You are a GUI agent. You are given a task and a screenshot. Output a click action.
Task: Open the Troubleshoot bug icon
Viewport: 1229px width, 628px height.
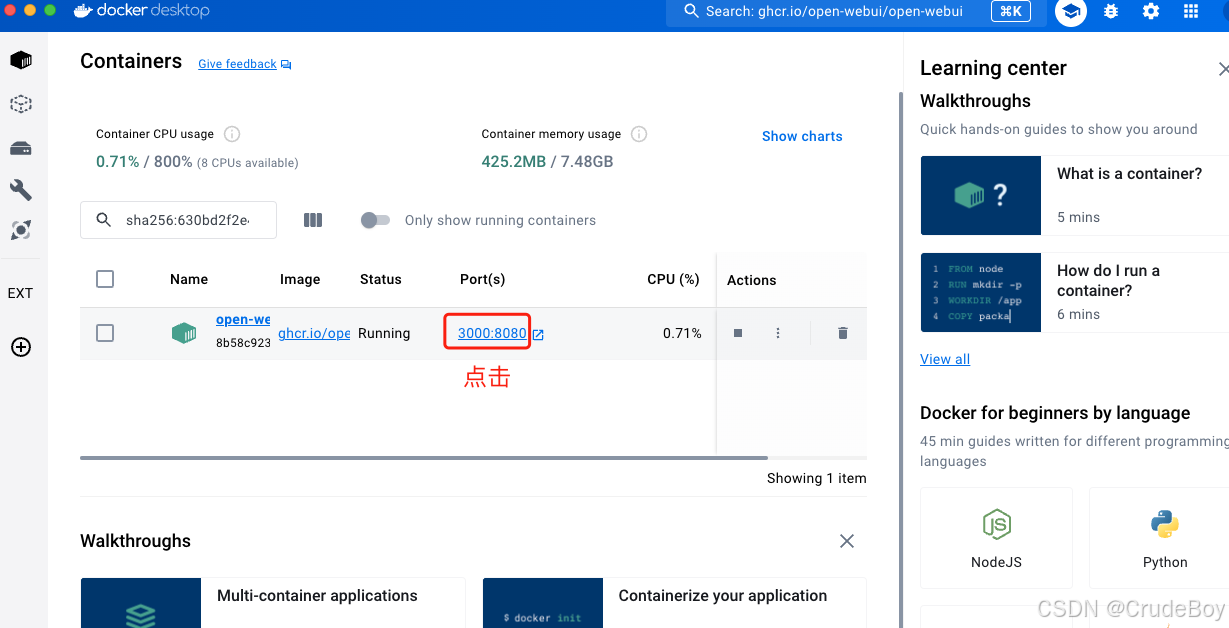[x=1111, y=11]
